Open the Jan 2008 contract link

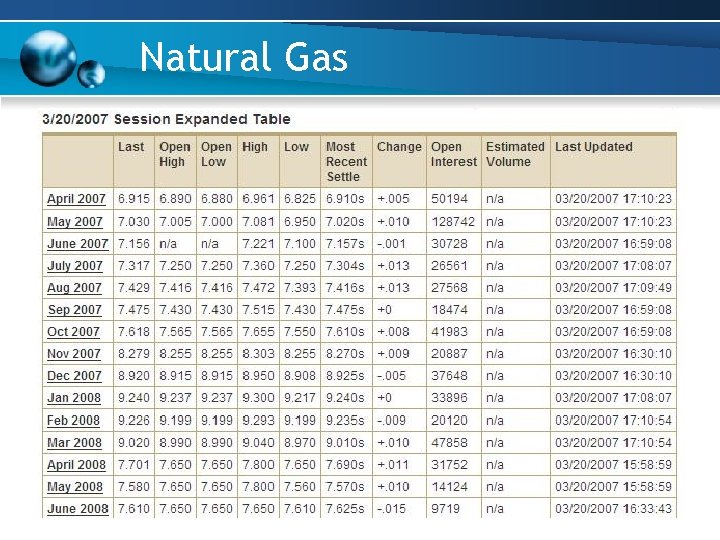(x=74, y=398)
